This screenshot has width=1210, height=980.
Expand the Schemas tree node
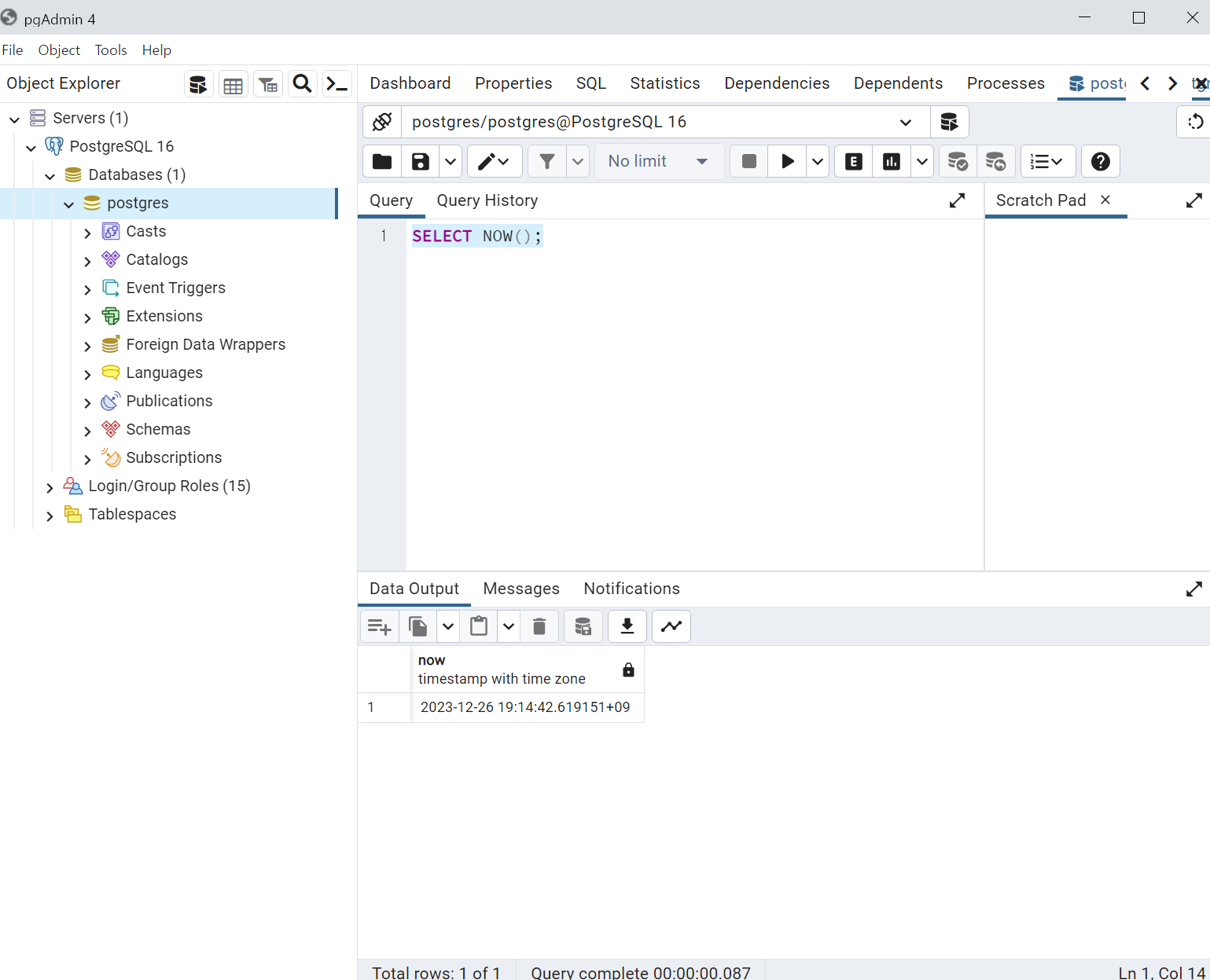(x=87, y=431)
